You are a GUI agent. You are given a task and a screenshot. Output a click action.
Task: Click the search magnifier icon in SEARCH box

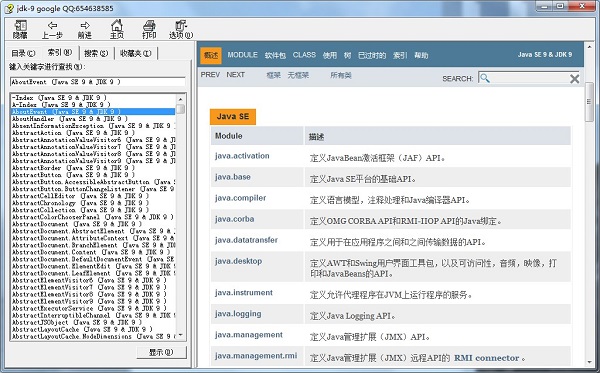coord(485,78)
